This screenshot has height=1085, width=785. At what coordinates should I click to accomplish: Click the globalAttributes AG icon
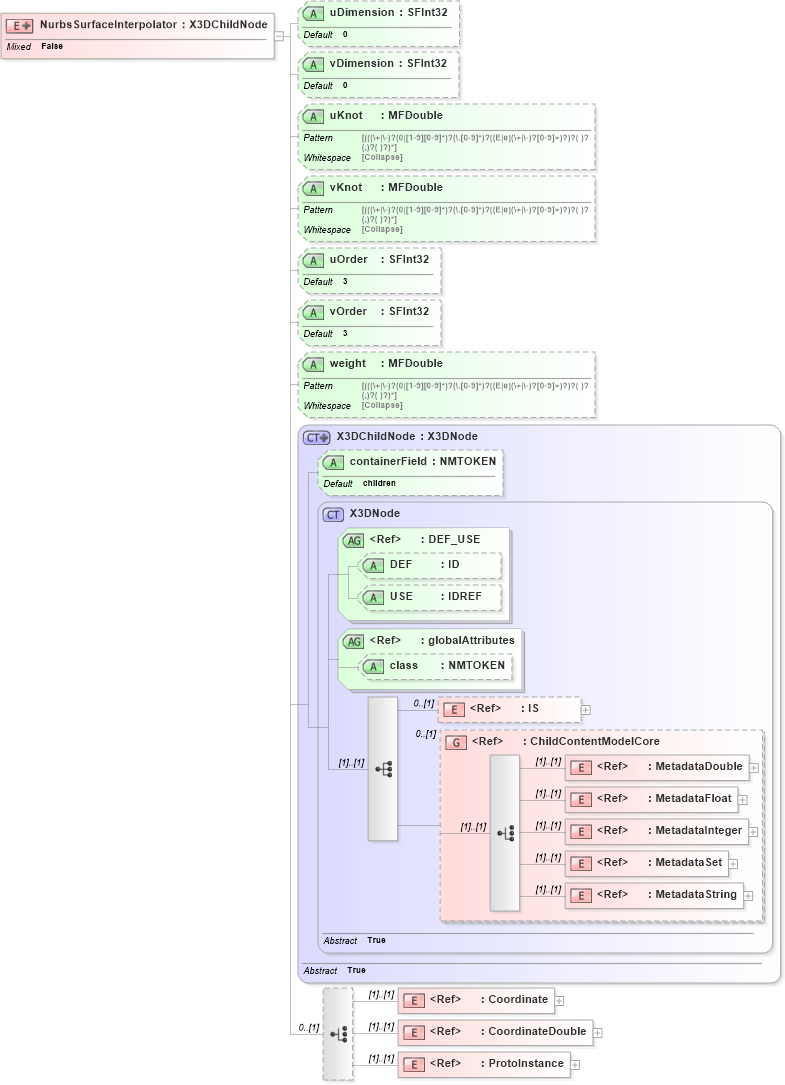354,642
